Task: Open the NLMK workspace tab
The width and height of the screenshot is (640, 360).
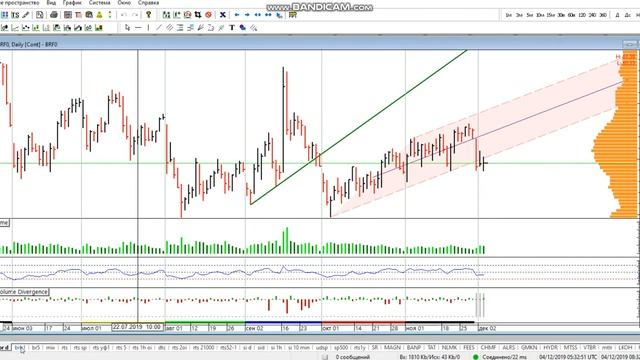Action: (x=449, y=347)
